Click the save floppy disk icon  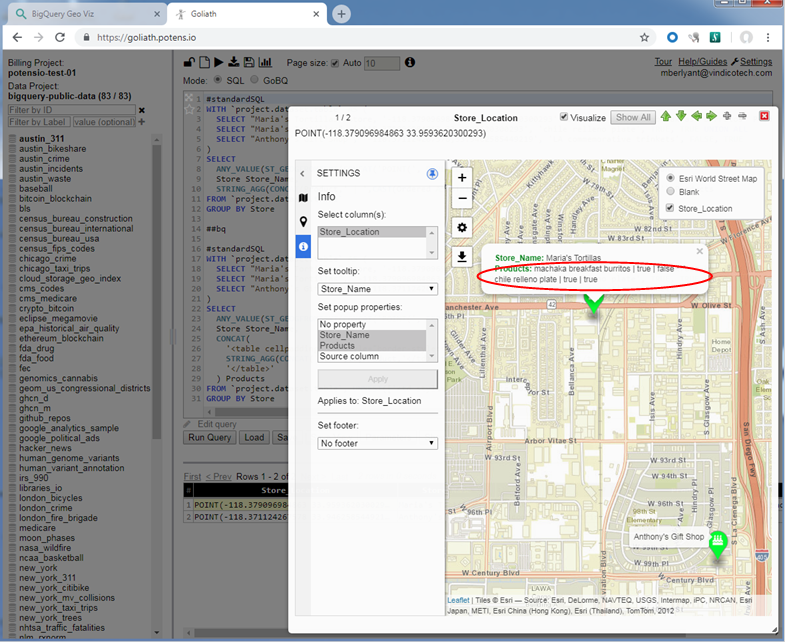249,63
